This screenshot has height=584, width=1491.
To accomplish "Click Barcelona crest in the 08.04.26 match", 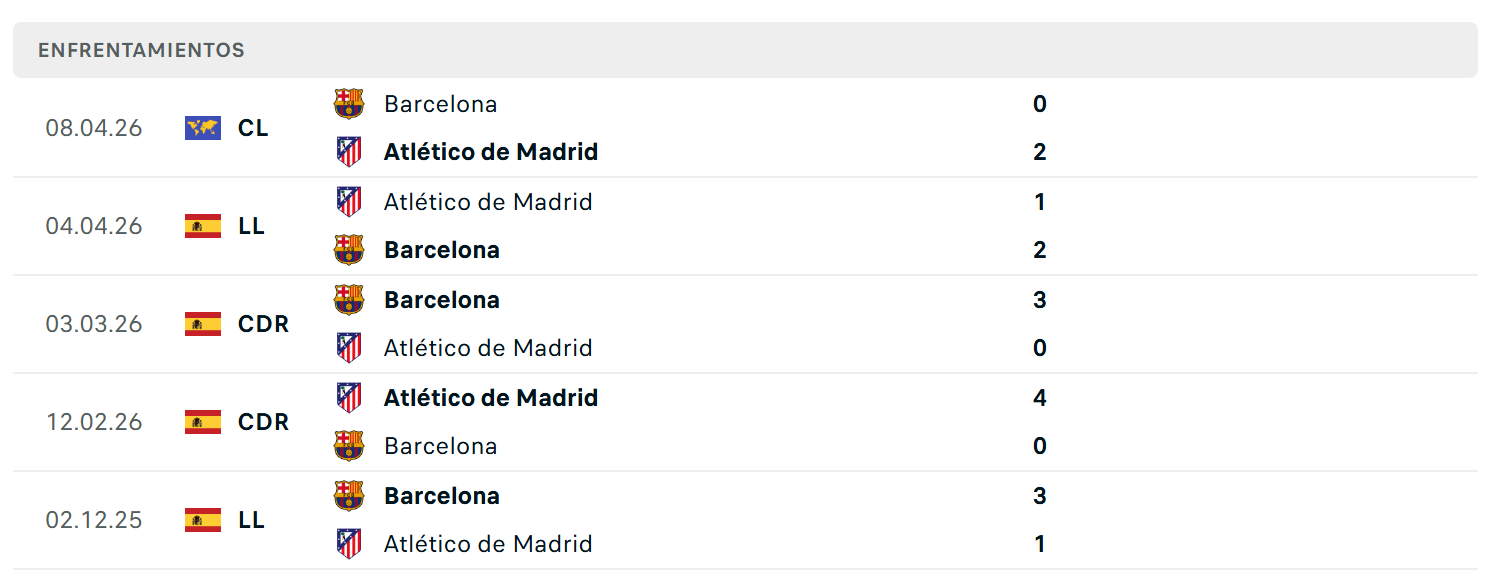I will pyautogui.click(x=349, y=104).
